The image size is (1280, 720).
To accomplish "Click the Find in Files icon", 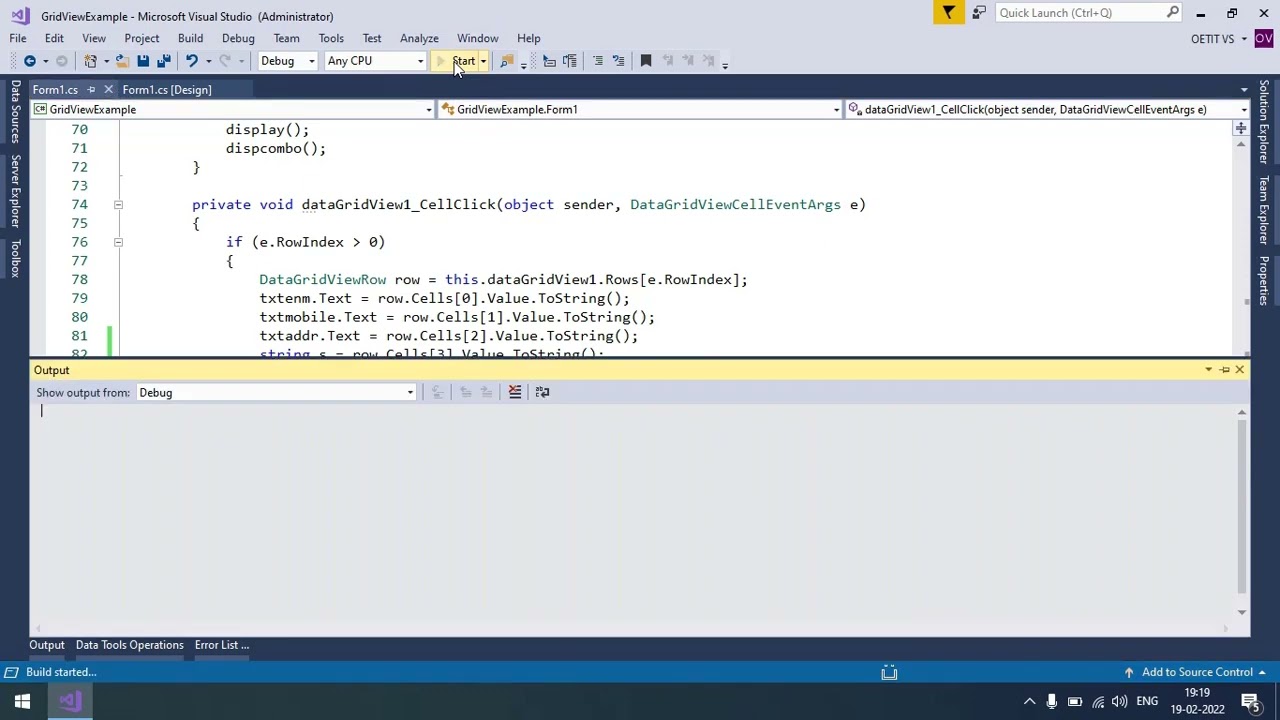I will [x=507, y=61].
